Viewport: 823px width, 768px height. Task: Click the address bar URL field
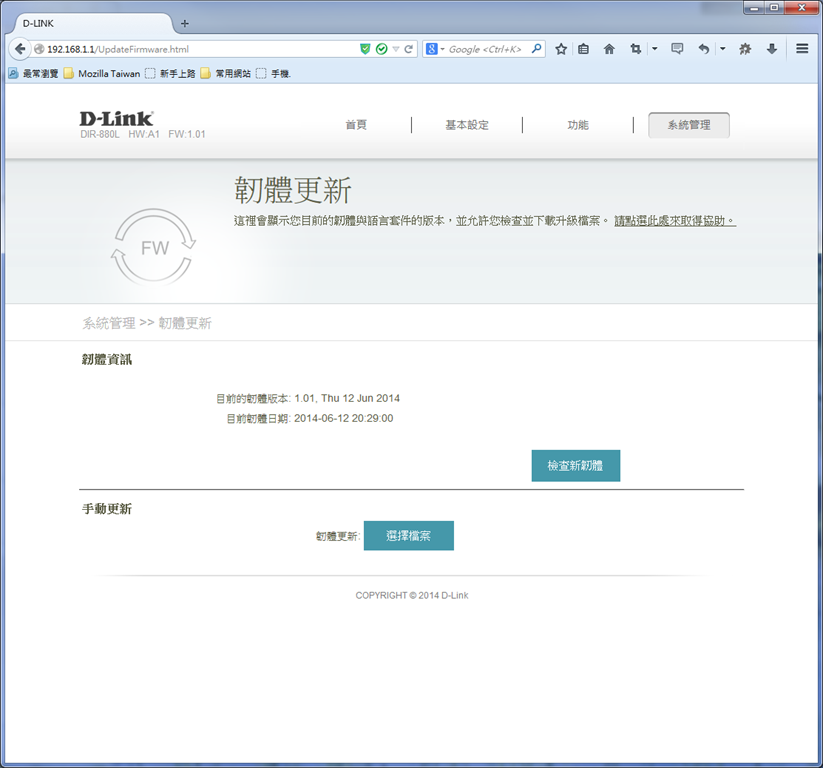click(199, 49)
